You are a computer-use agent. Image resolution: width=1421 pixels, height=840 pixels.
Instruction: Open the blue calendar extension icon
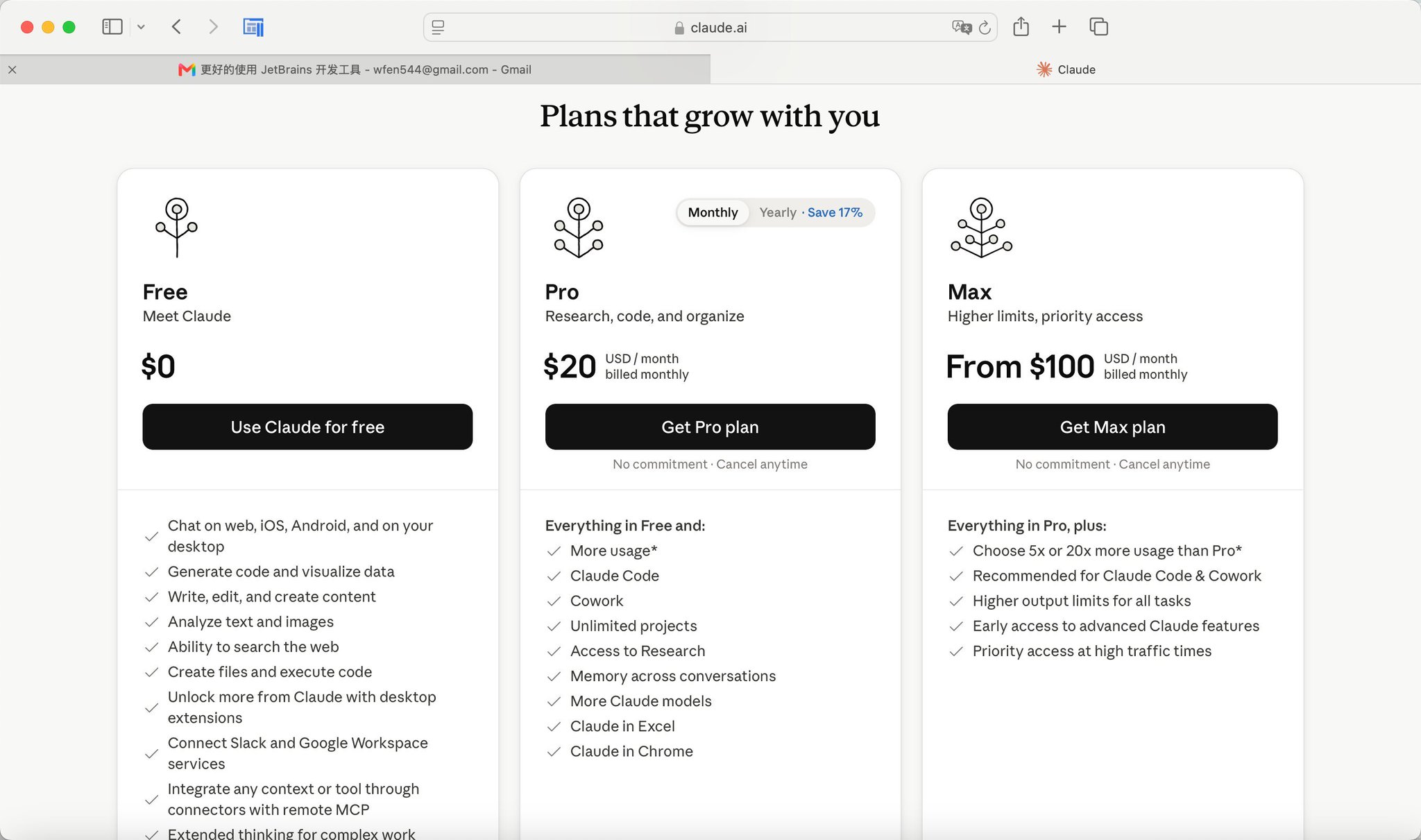(x=253, y=27)
